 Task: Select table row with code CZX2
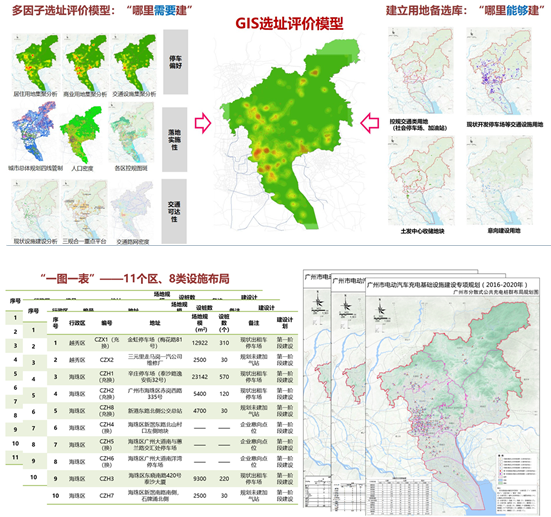tap(173, 360)
